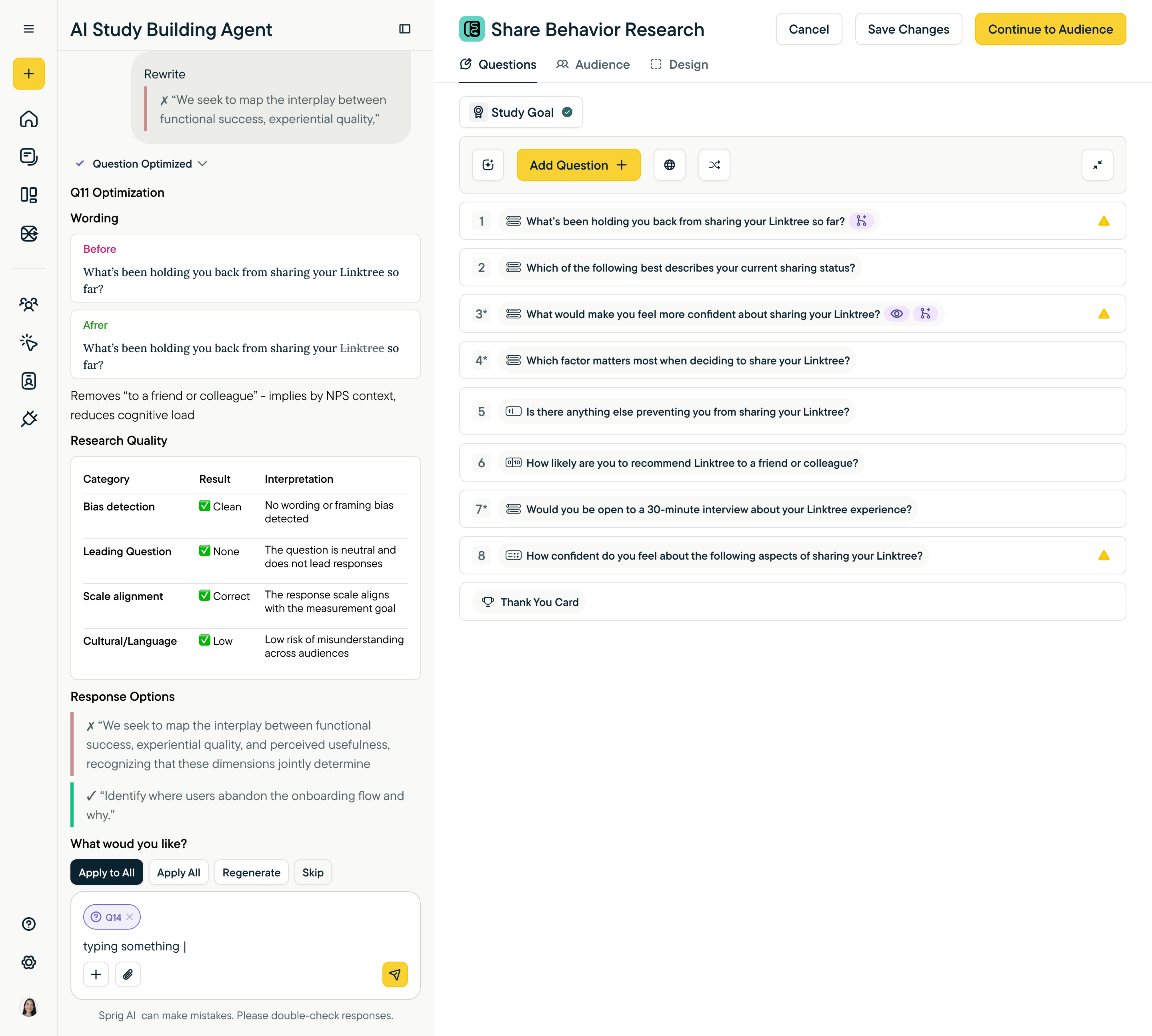Switch to the Questions tab
This screenshot has height=1036, width=1152.
pyautogui.click(x=498, y=64)
